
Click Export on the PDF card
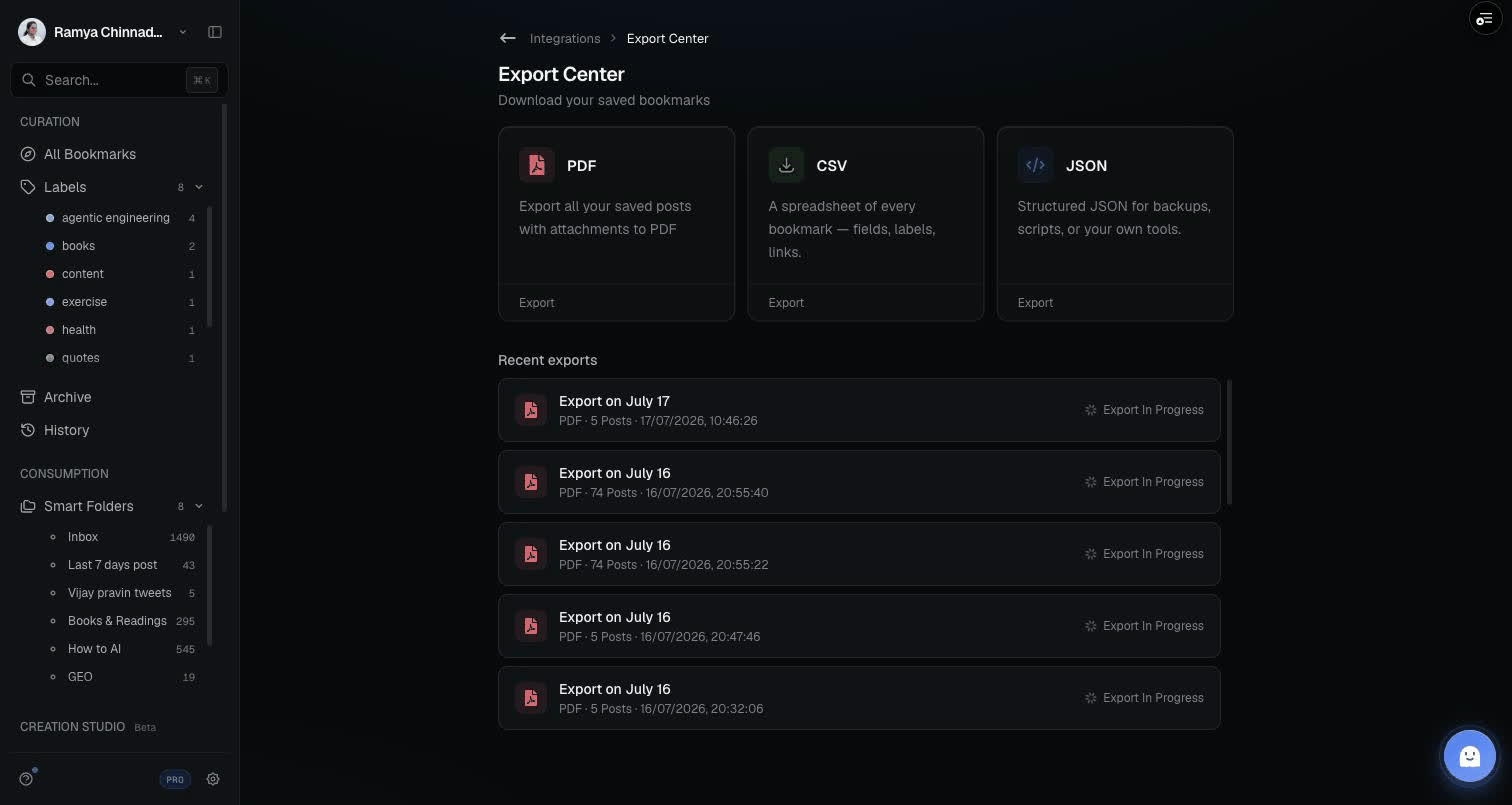(x=537, y=302)
